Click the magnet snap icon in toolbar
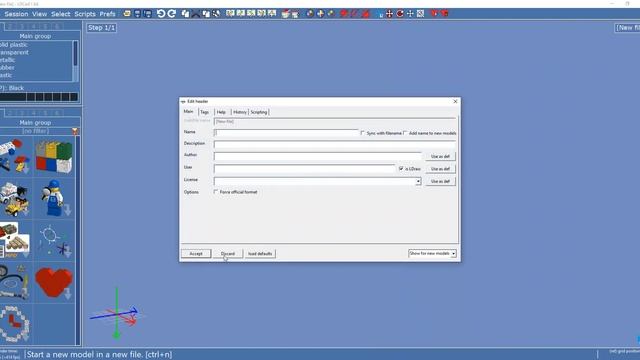The height and width of the screenshot is (360, 640). 380,14
